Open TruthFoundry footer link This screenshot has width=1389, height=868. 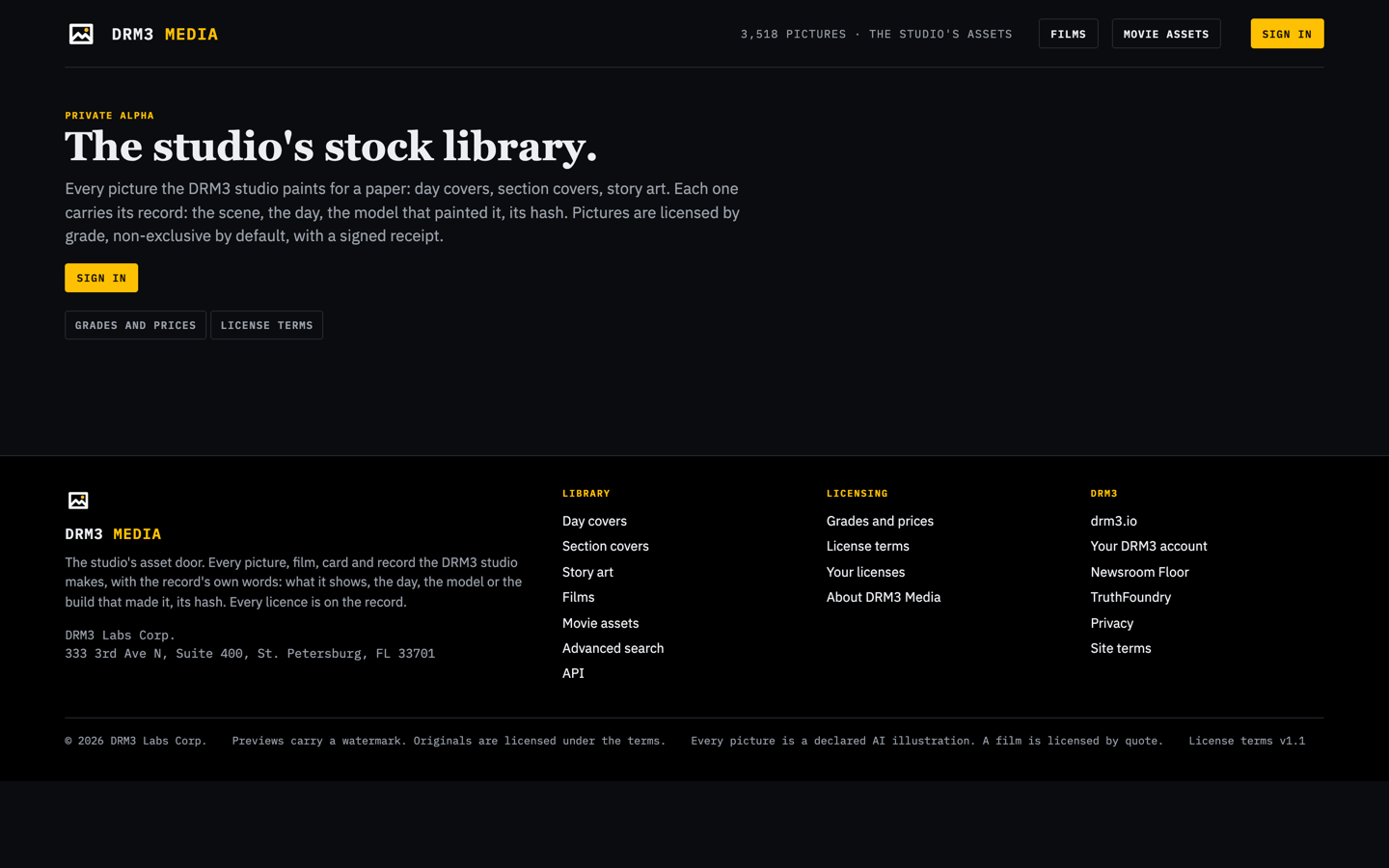(1130, 597)
